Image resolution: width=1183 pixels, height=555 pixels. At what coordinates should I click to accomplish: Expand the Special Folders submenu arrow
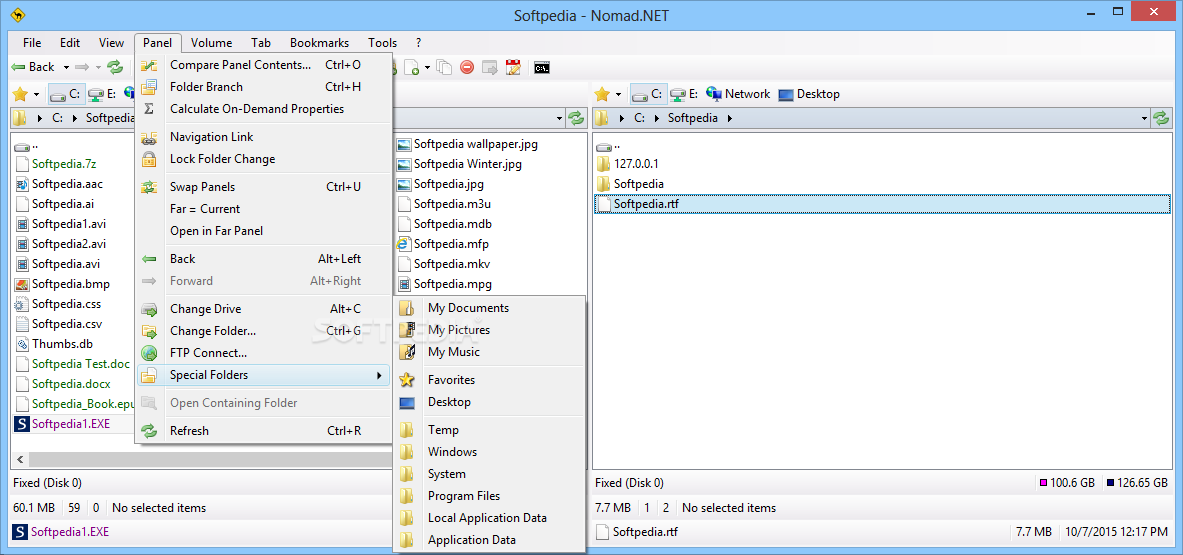[379, 376]
